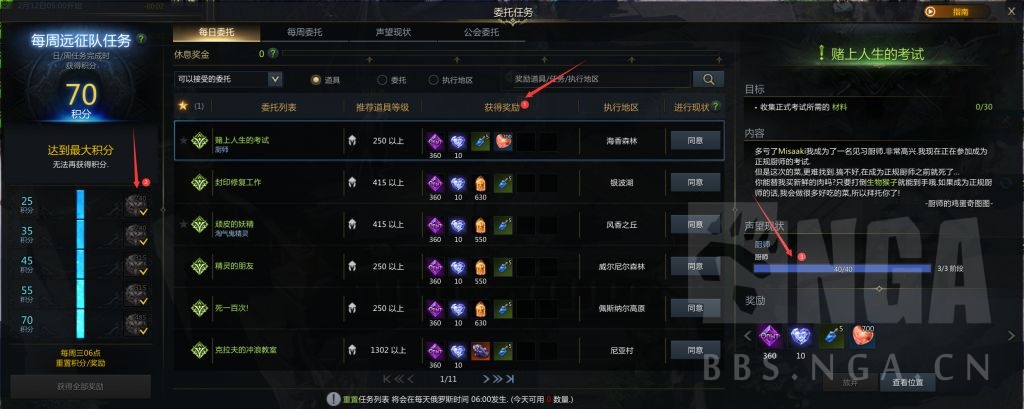
Task: Open the 声望现状 tab
Action: [x=393, y=32]
